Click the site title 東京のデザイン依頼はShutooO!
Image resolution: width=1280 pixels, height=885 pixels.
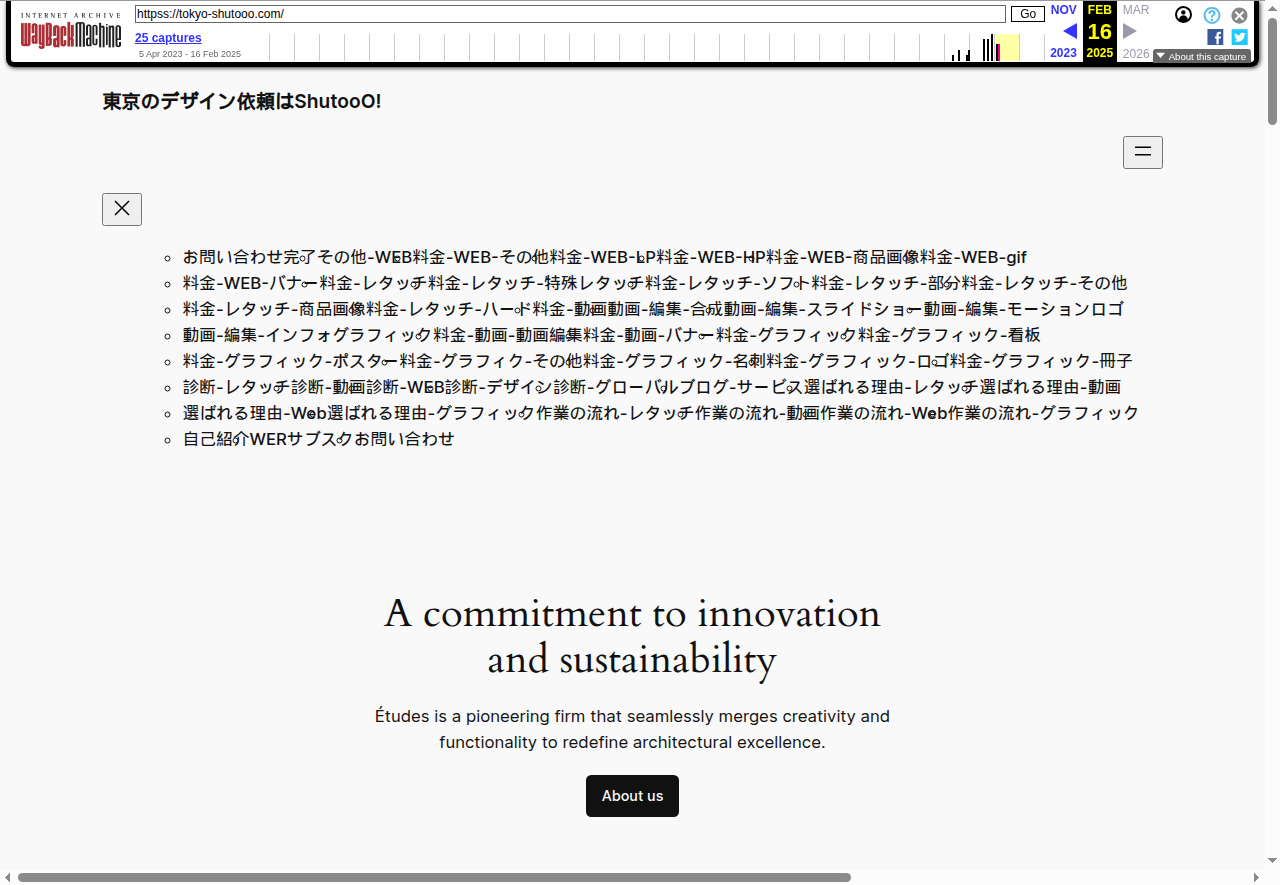pos(242,101)
